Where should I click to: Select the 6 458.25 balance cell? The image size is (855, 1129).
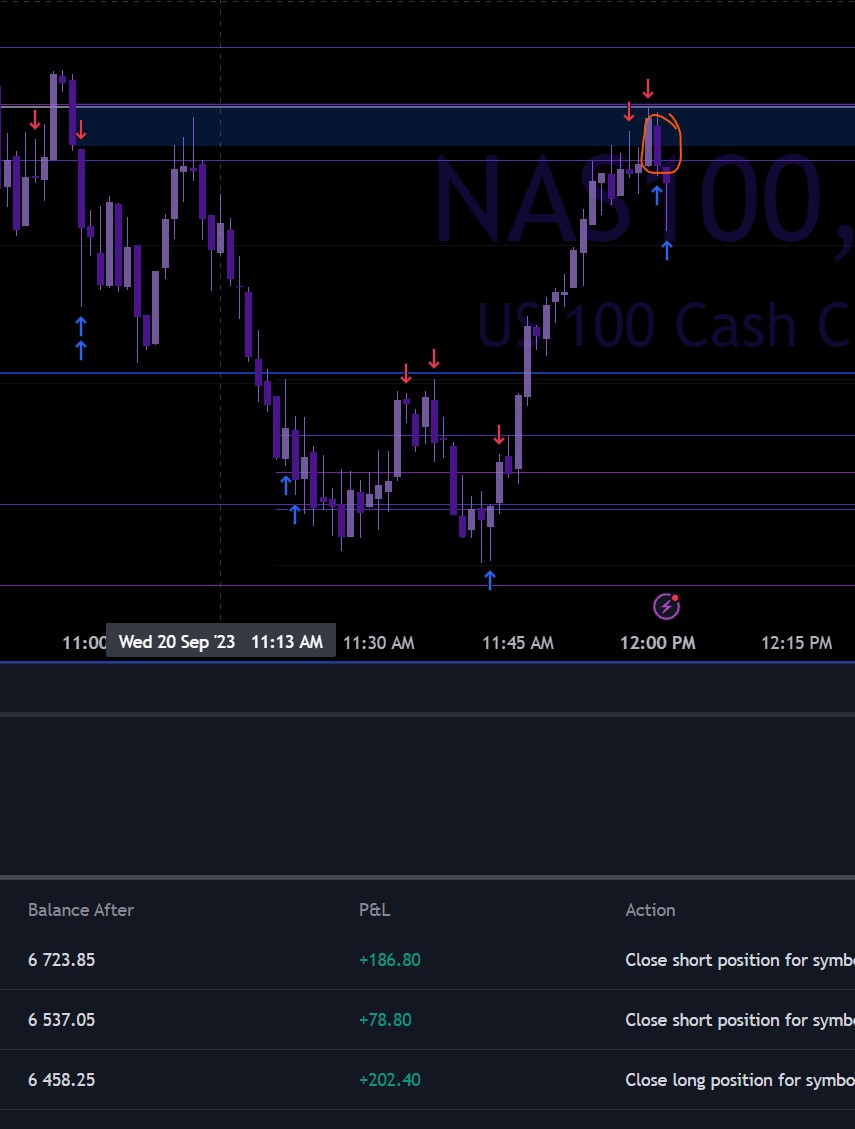coord(61,1079)
